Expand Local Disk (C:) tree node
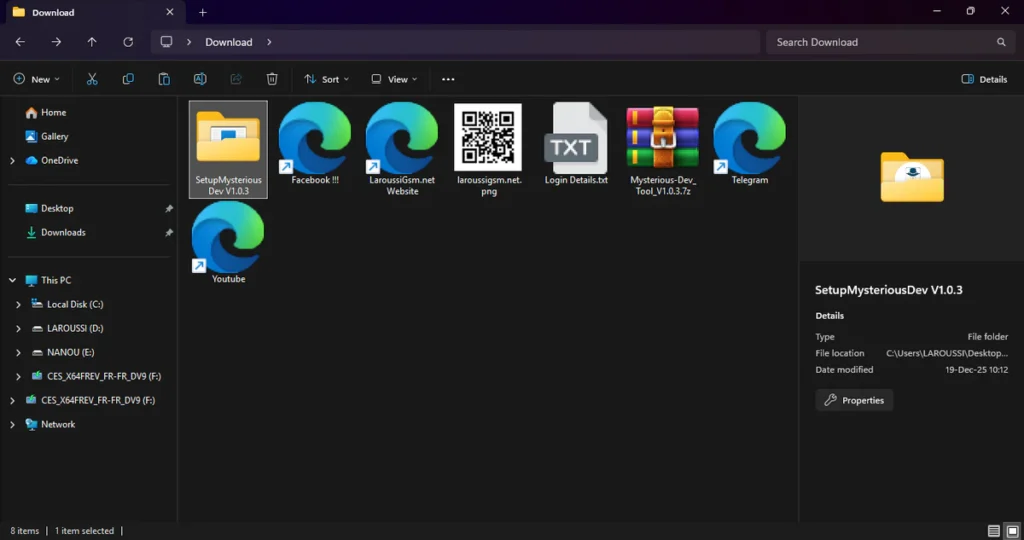1024x540 pixels. point(19,304)
